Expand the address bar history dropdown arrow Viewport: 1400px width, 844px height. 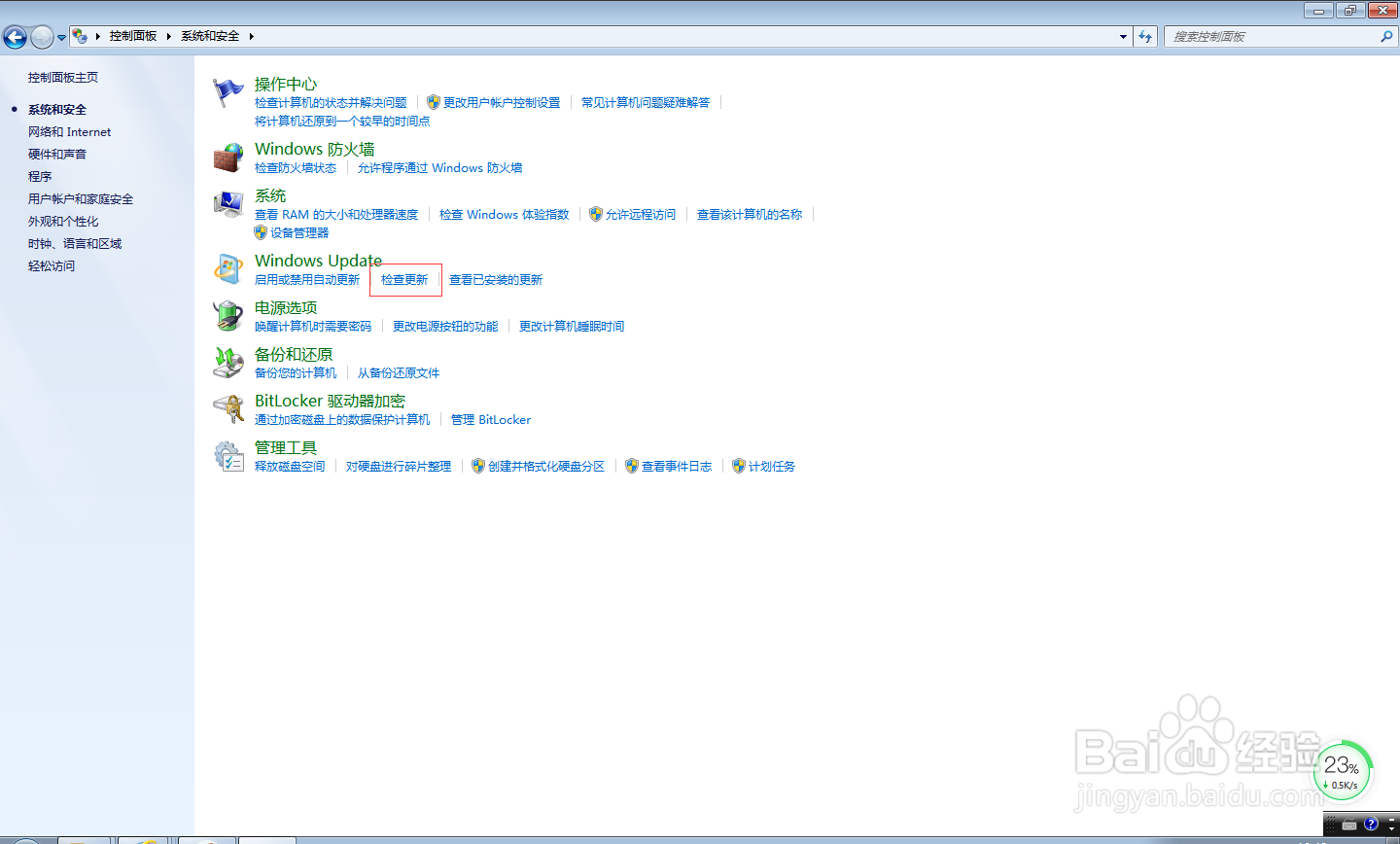click(x=1124, y=36)
